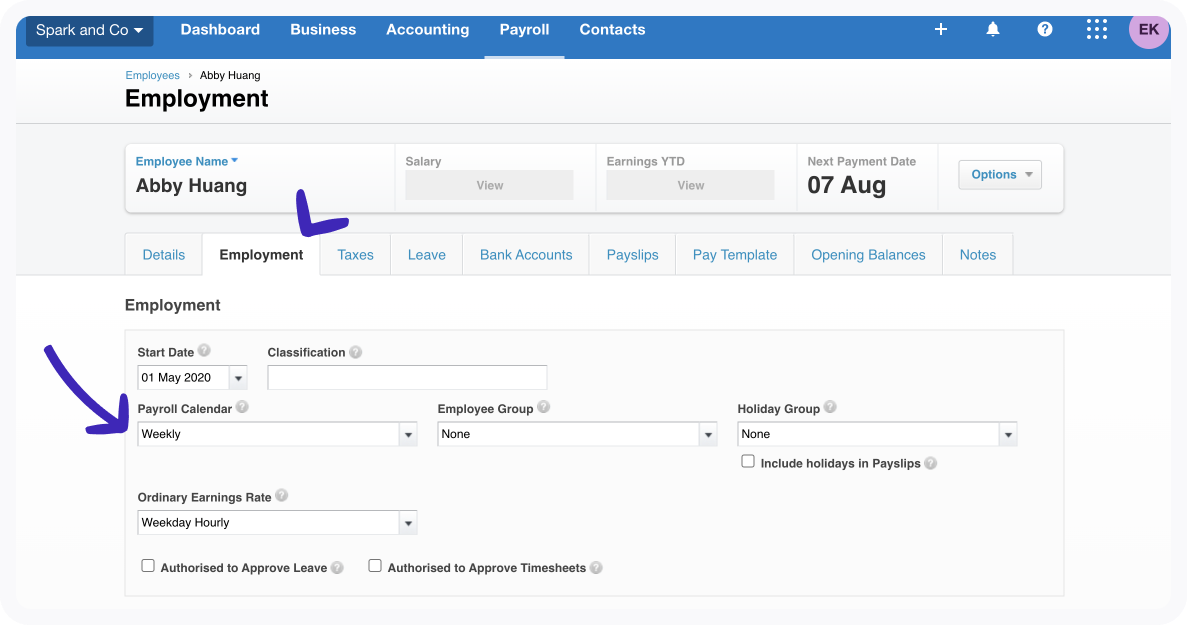Open the apps grid menu icon
The width and height of the screenshot is (1187, 625).
tap(1097, 30)
